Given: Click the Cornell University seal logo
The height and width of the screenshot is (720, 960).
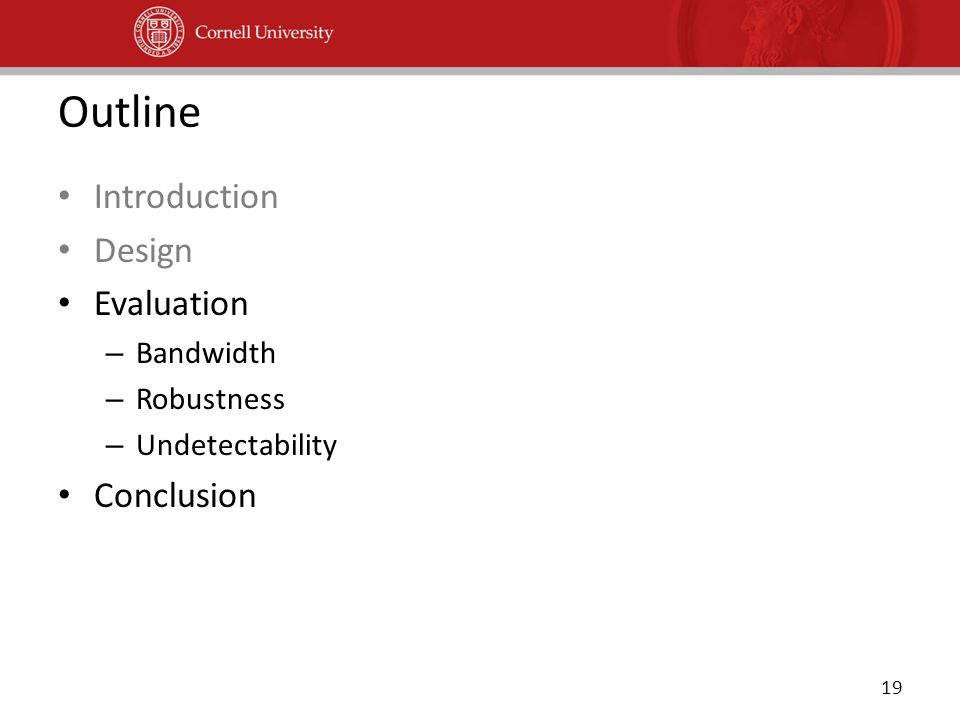Looking at the screenshot, I should (159, 32).
